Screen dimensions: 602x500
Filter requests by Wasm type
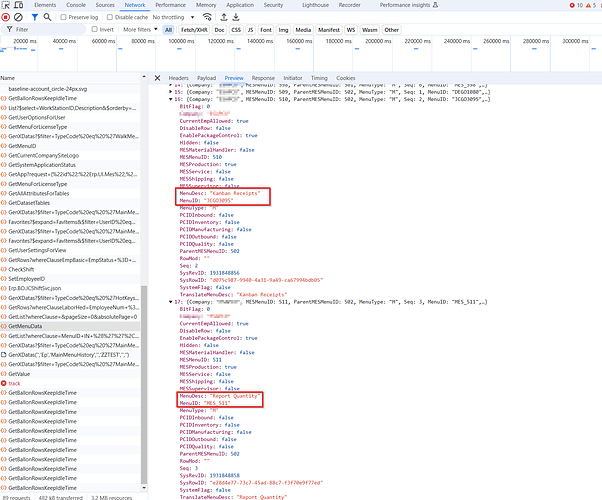click(x=369, y=30)
